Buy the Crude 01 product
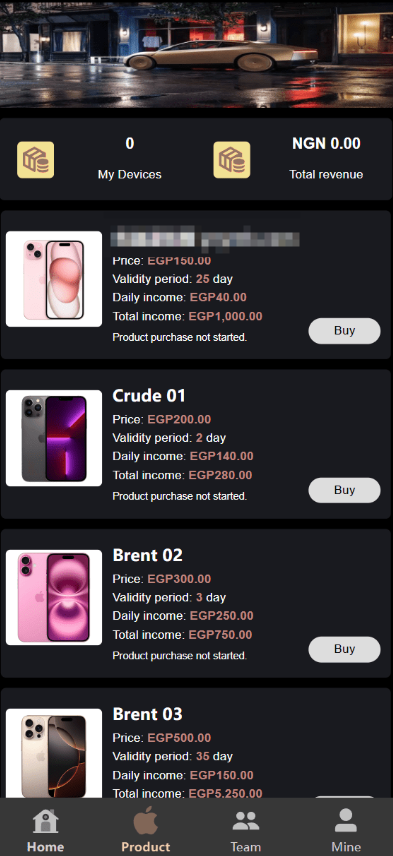This screenshot has width=393, height=856. tap(344, 490)
